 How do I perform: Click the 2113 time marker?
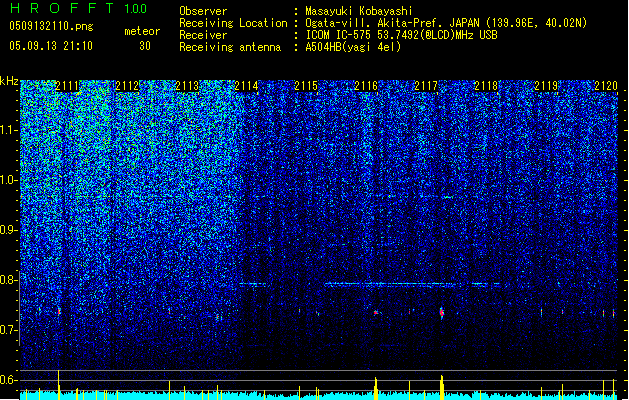coord(187,86)
